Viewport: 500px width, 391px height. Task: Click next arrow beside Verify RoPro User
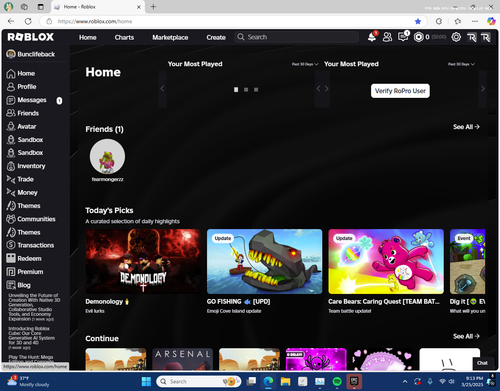pos(482,89)
